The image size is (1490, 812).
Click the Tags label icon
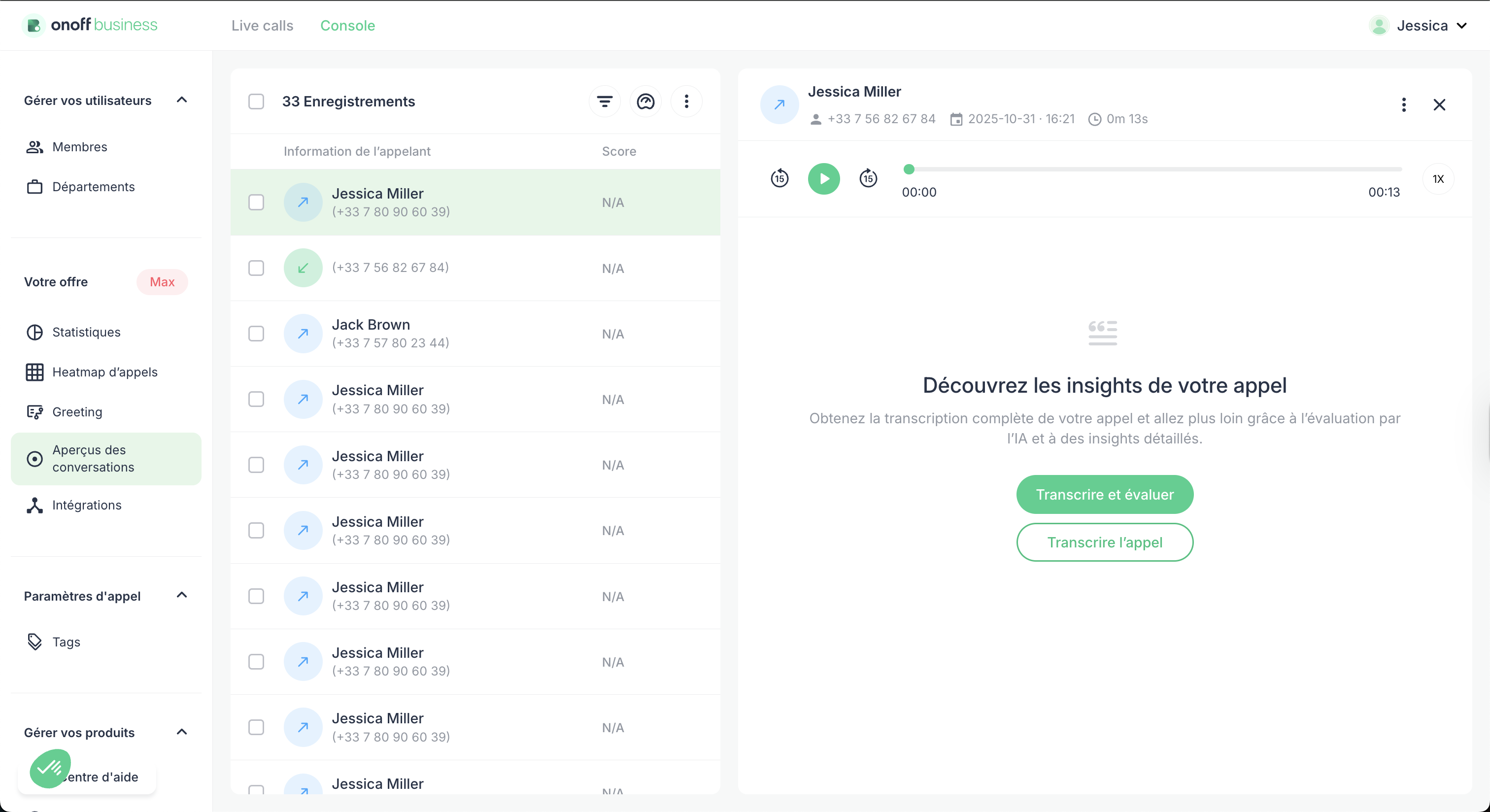pyautogui.click(x=34, y=642)
